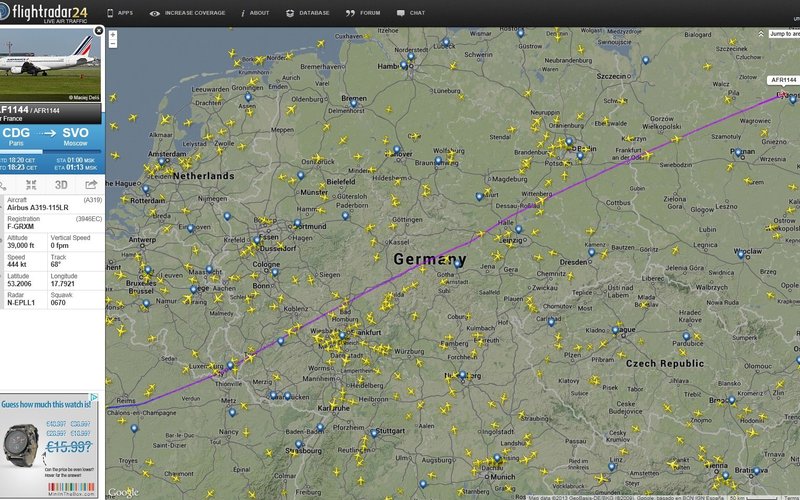
Task: Click the Leipzig airport pin
Action: [x=518, y=230]
